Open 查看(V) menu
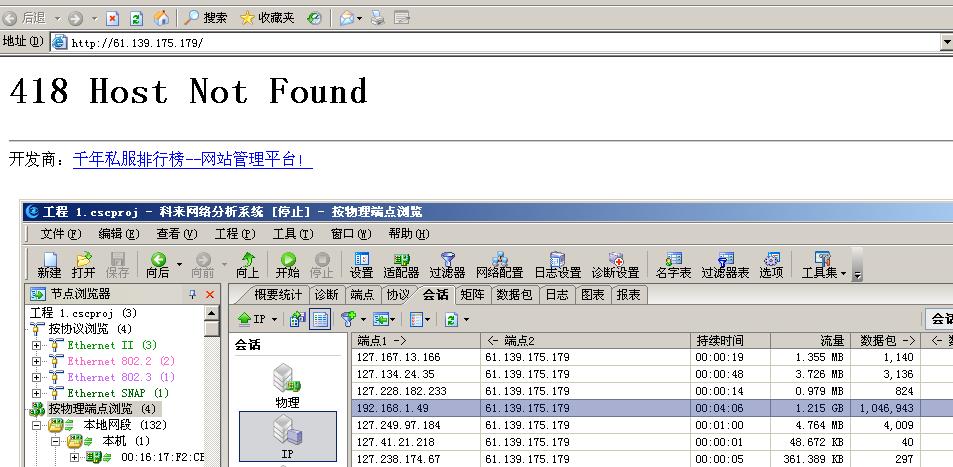This screenshot has height=467, width=953. pyautogui.click(x=177, y=234)
